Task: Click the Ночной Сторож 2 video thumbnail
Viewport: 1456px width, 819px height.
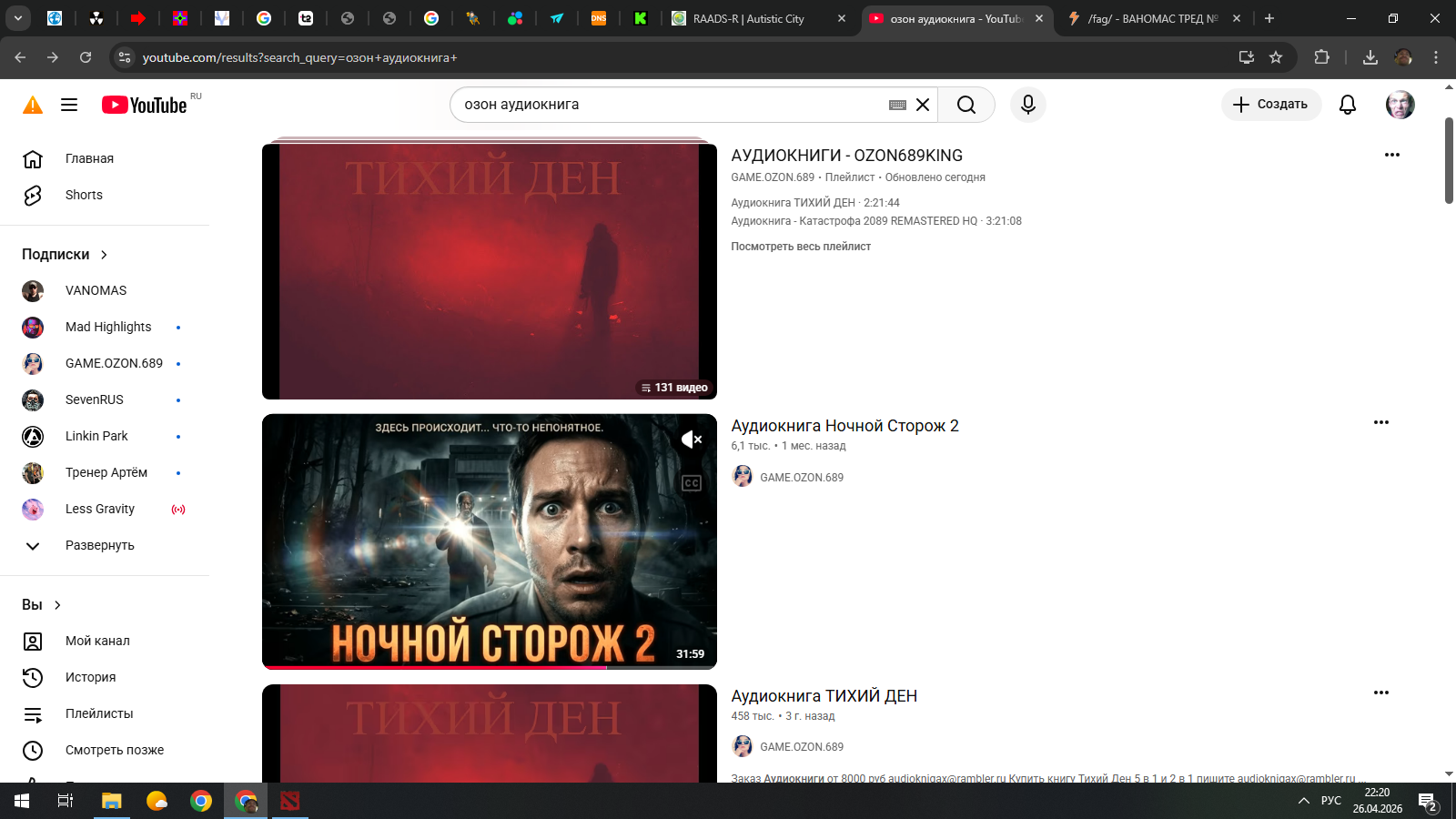Action: point(490,541)
